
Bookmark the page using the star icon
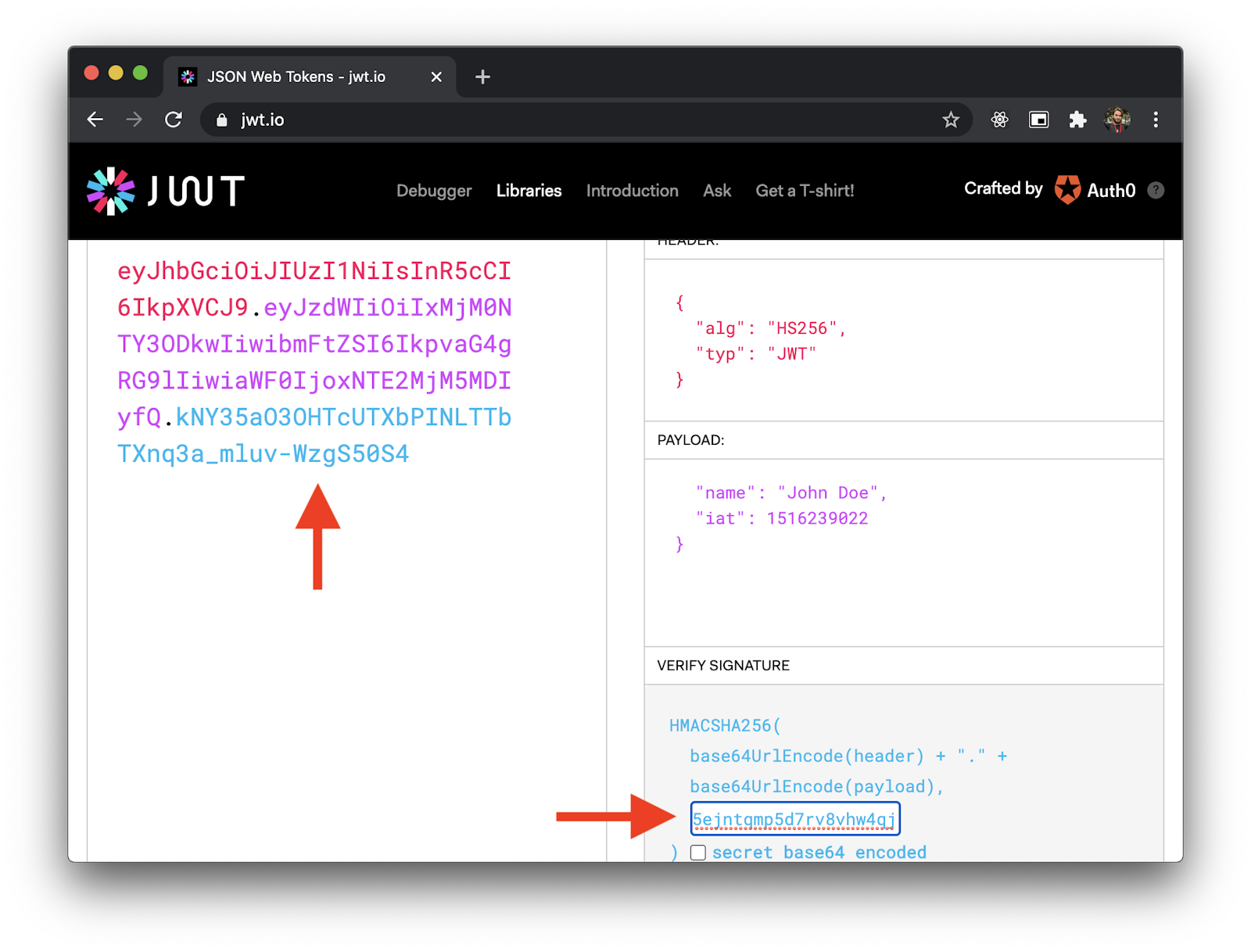(950, 120)
